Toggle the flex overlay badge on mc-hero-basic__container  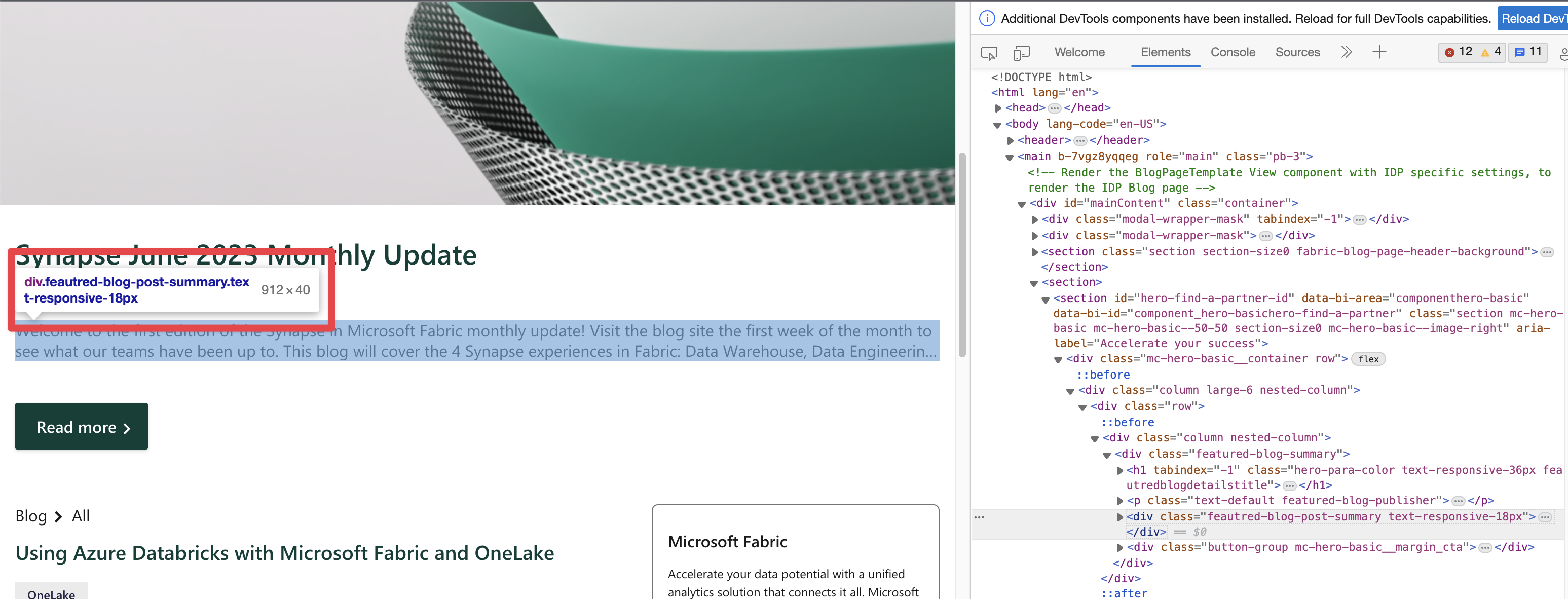[1369, 359]
